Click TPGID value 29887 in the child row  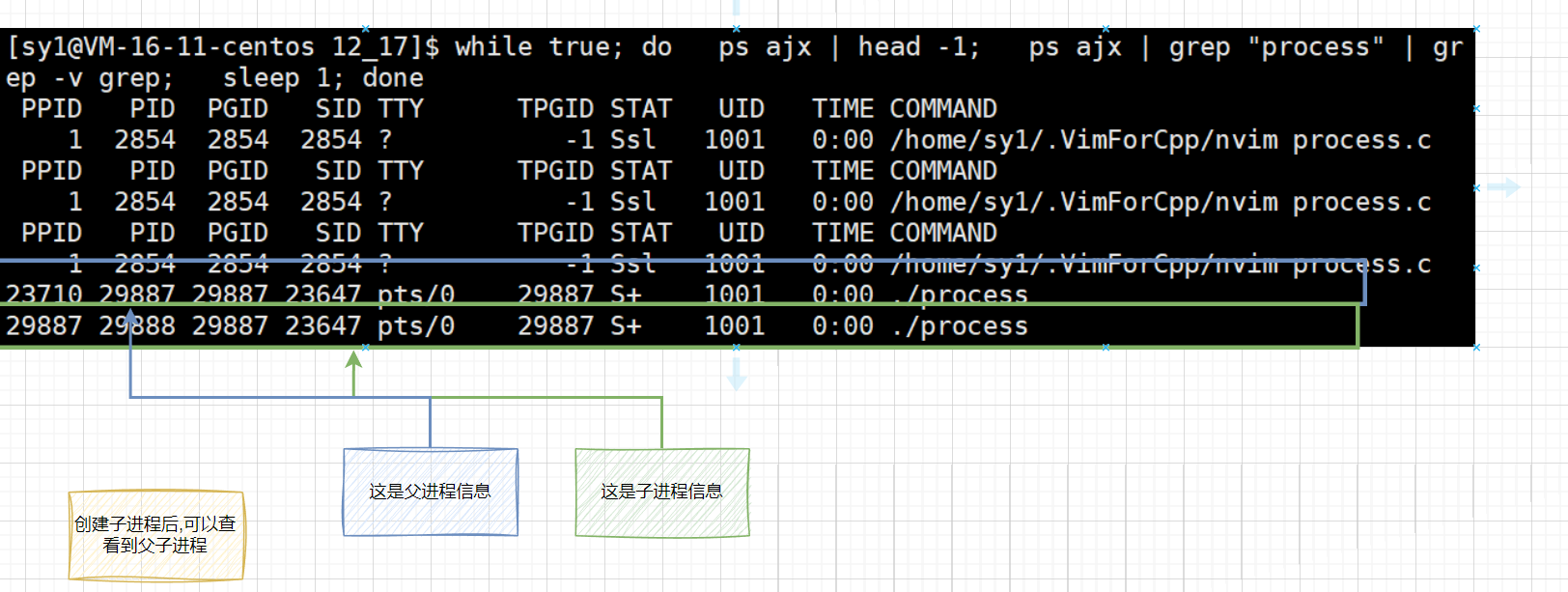coord(555,325)
